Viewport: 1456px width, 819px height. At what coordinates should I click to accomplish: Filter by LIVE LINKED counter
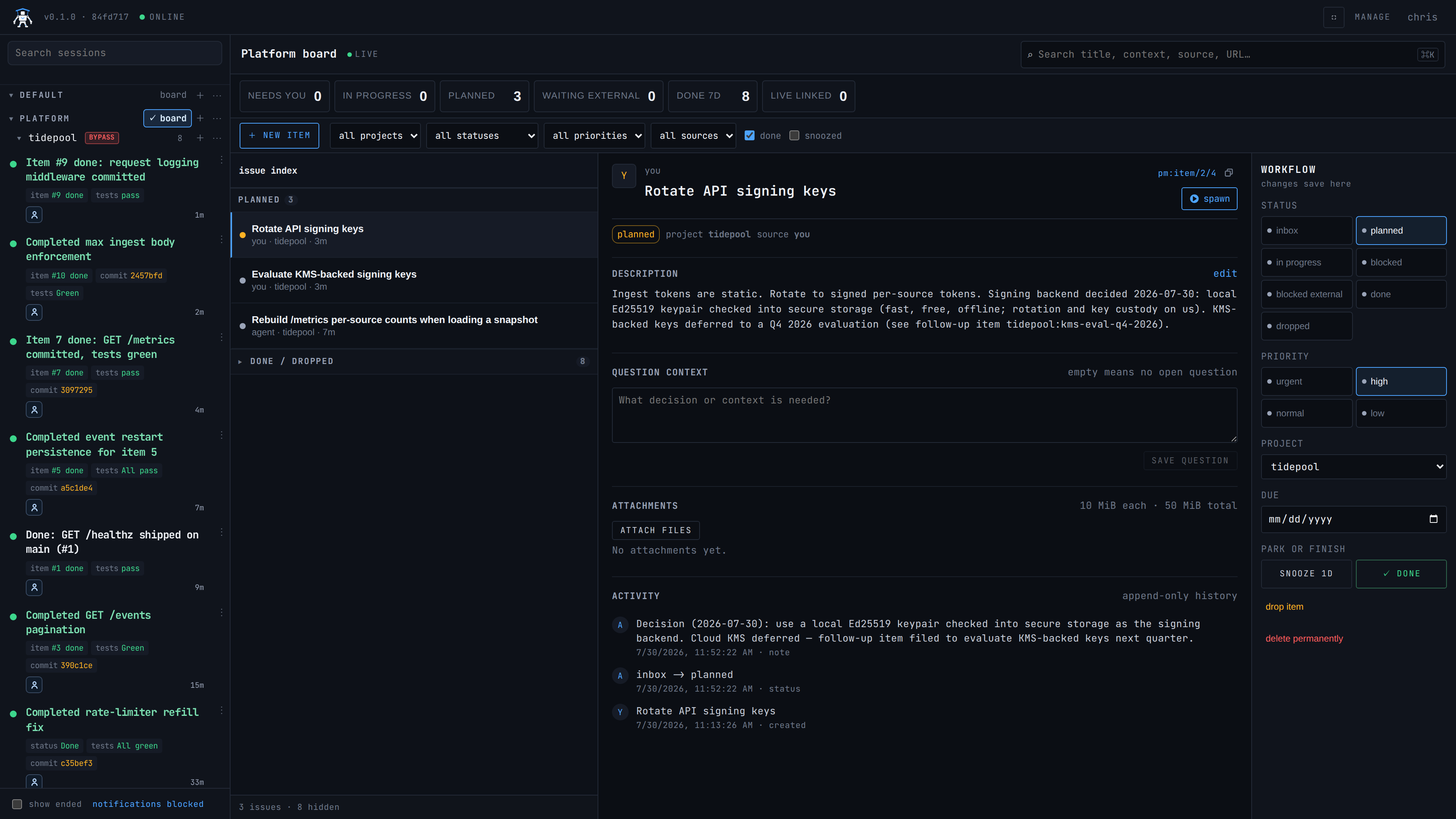click(808, 96)
